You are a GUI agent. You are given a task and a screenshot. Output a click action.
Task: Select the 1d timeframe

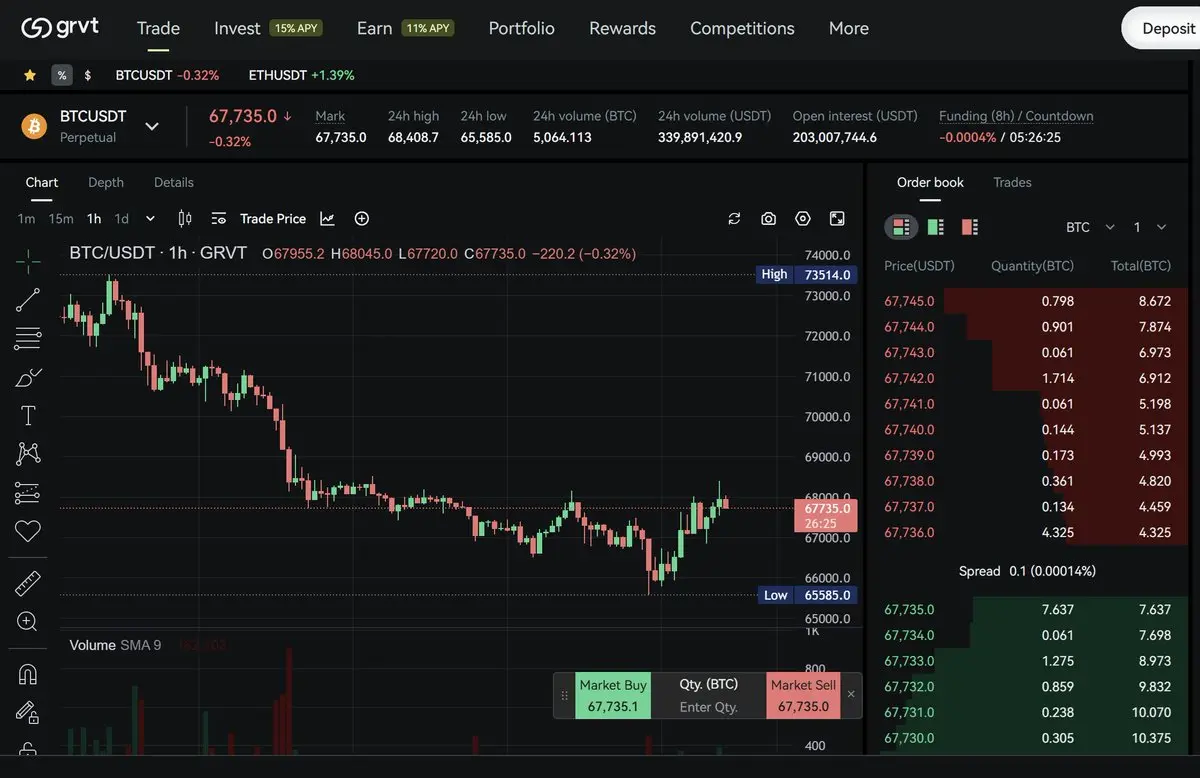click(122, 218)
